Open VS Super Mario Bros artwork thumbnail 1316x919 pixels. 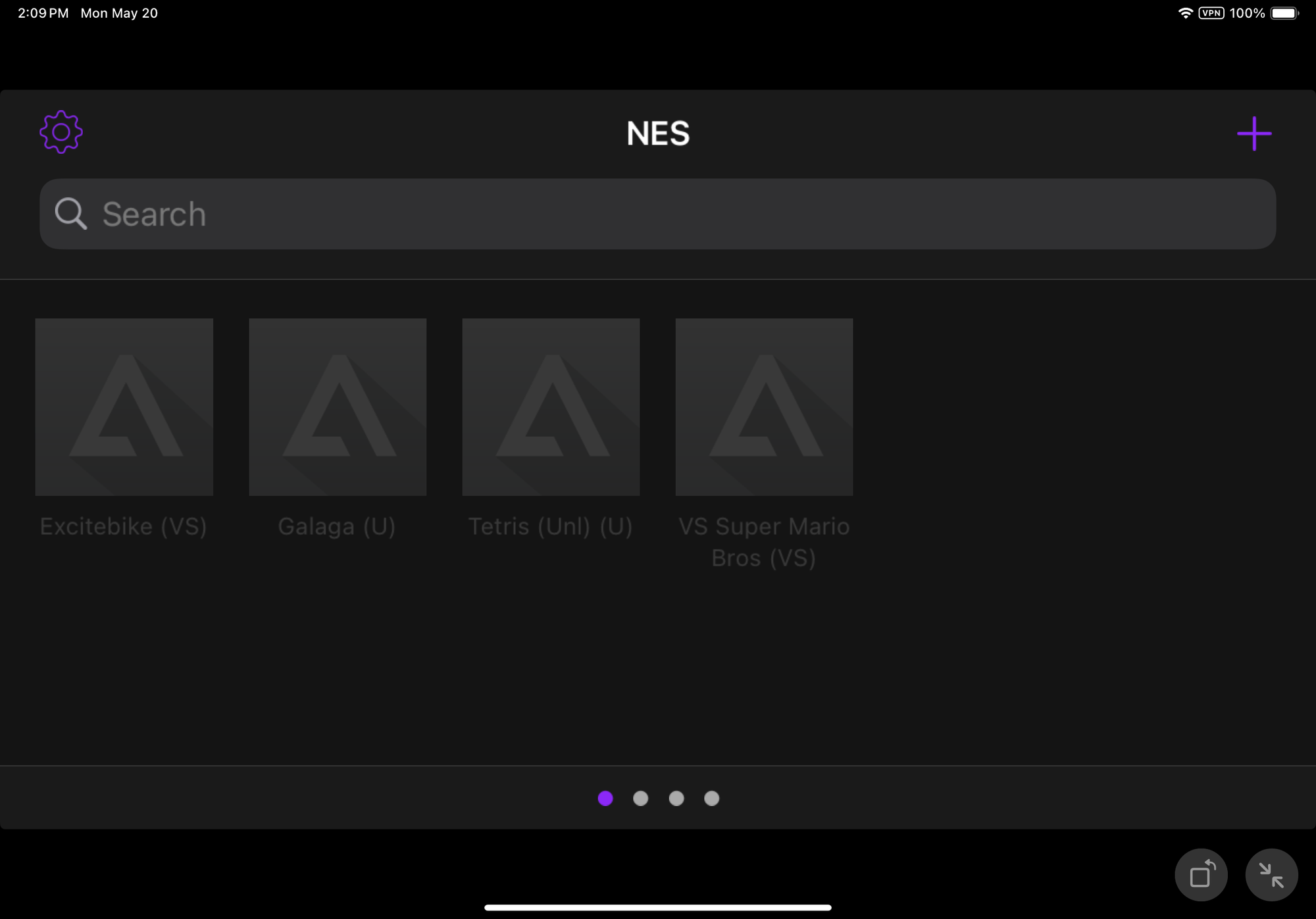point(764,407)
